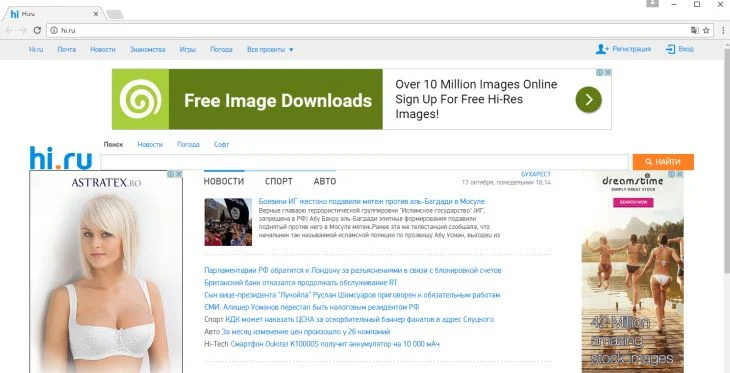730x373 pixels.
Task: Select Погода tab above search box
Action: coord(188,144)
